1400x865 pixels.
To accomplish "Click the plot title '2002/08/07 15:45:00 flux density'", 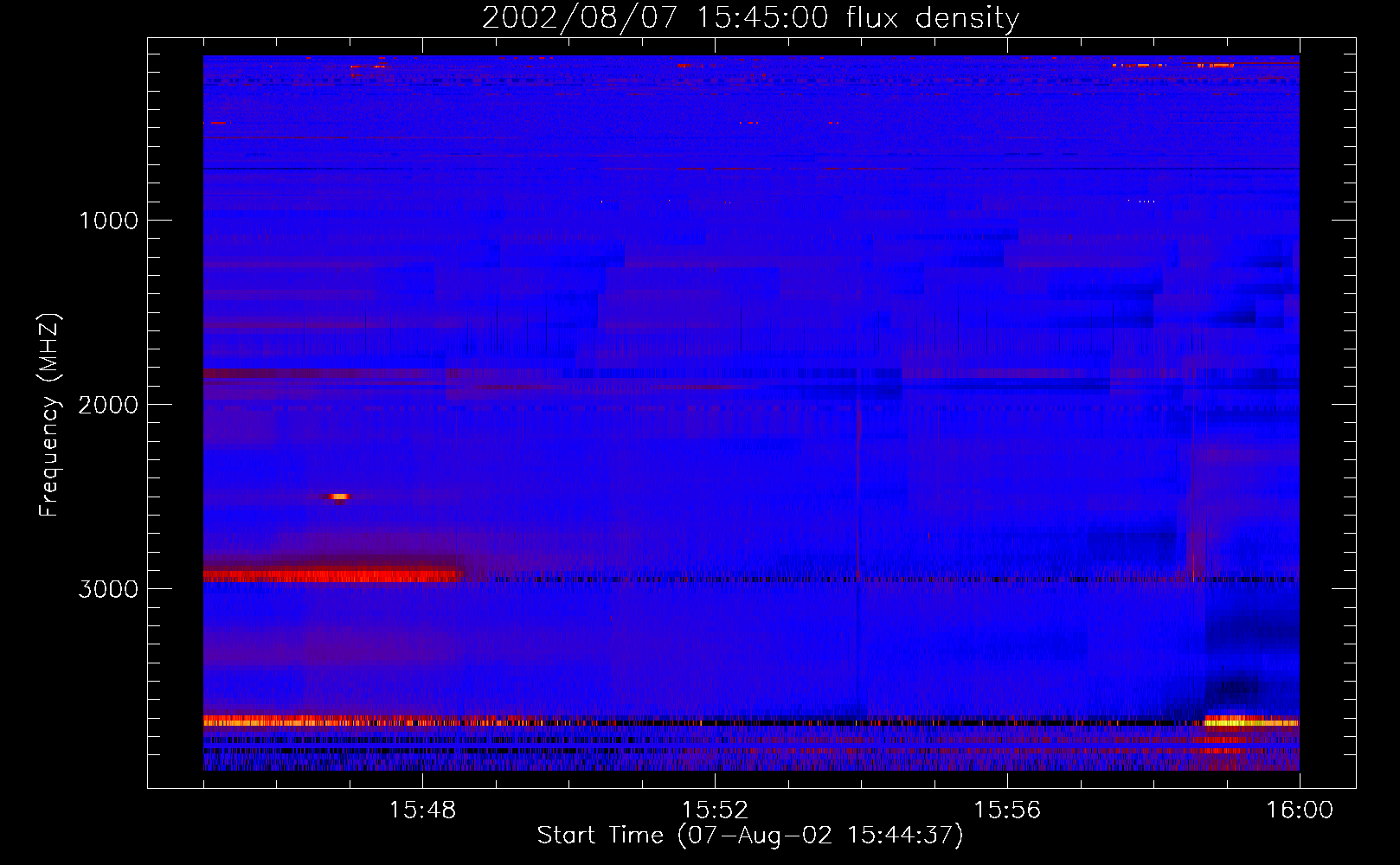I will tap(750, 17).
